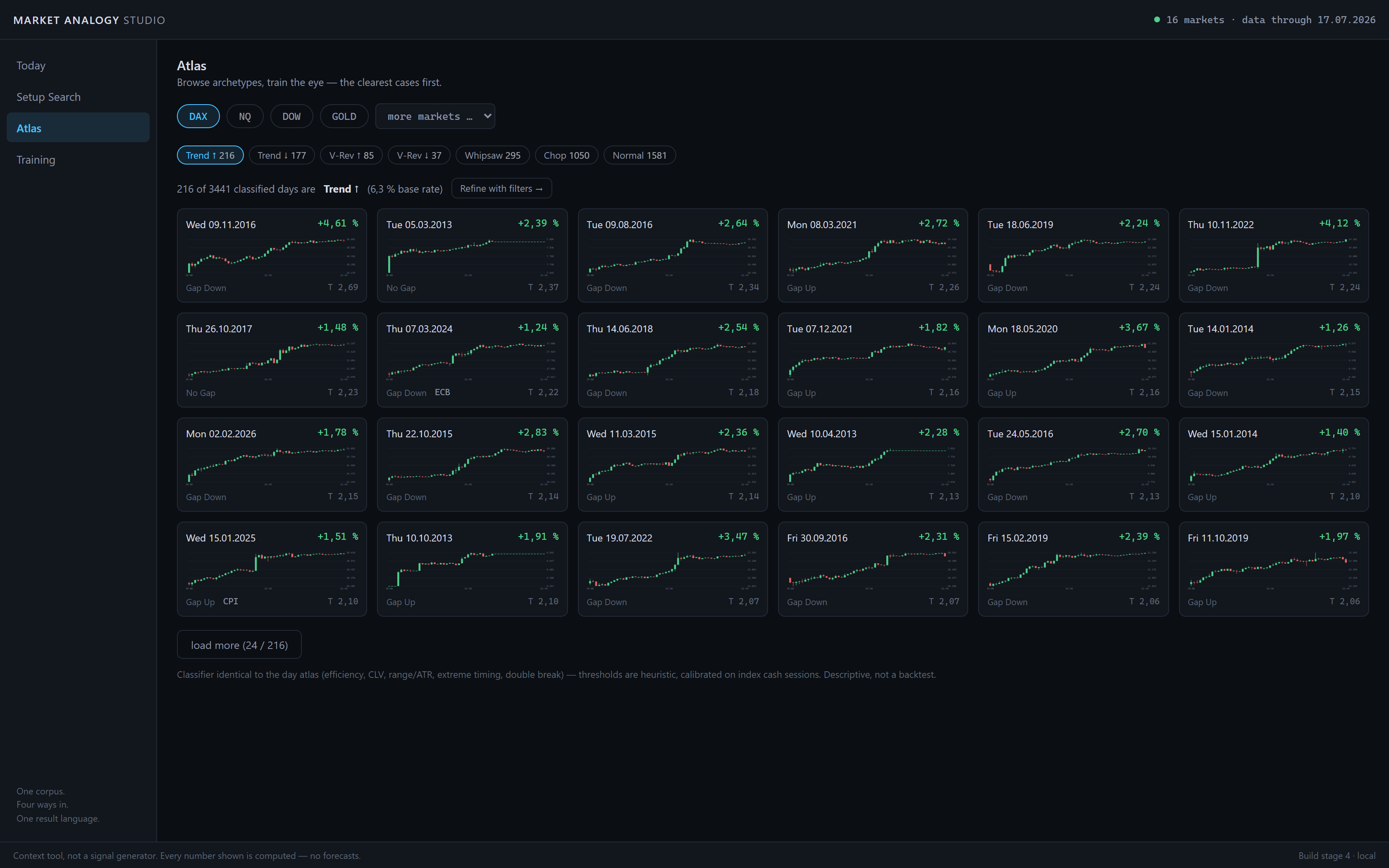This screenshot has height=868, width=1389.
Task: Click the 'T 2,06' score on Fri 11.10.2019
Action: coord(1345,601)
